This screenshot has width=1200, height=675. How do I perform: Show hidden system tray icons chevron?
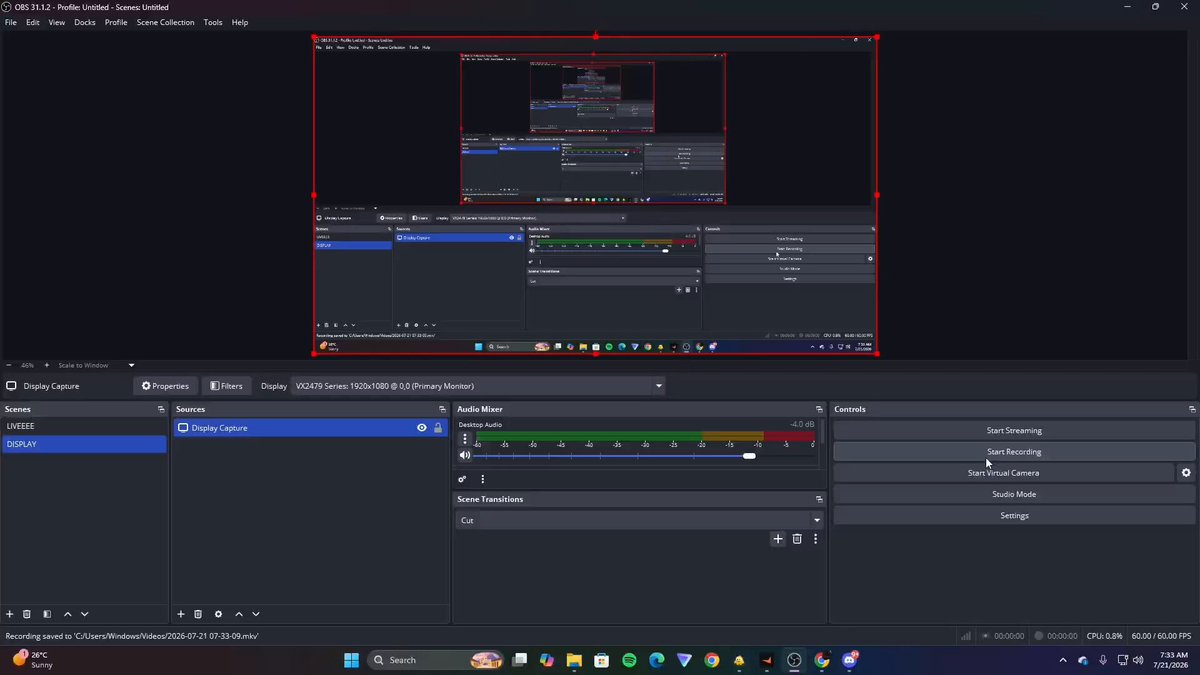pyautogui.click(x=1062, y=660)
